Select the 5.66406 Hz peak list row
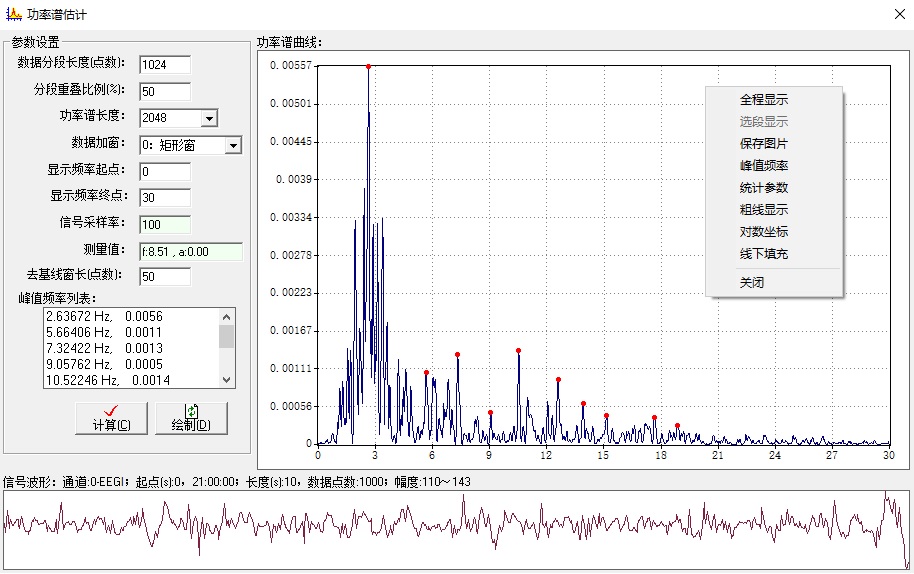 pos(131,332)
